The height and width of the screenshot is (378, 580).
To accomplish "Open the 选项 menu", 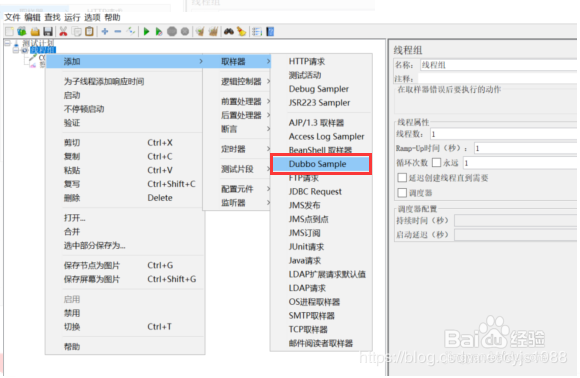I will pos(92,17).
